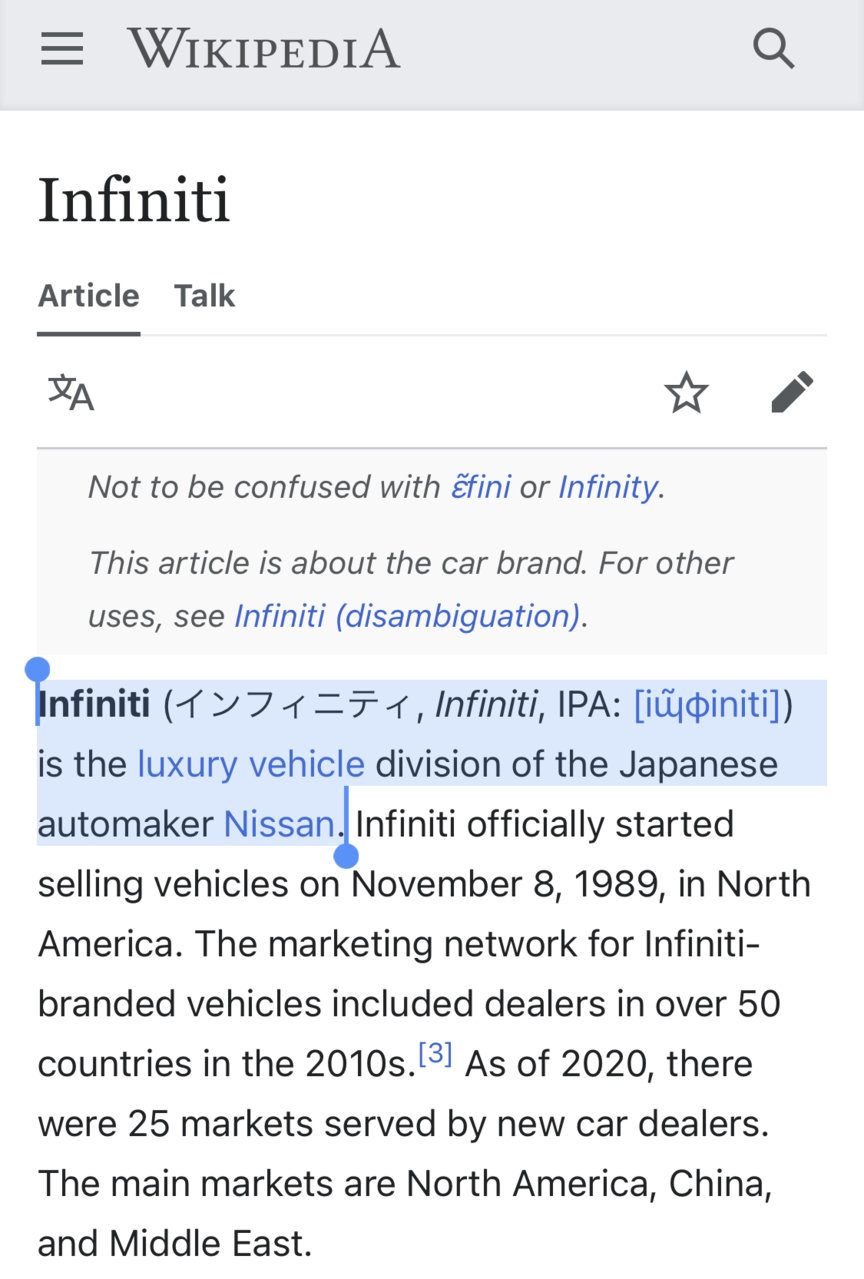Switch to the Talk tab
The height and width of the screenshot is (1279, 864).
[205, 296]
